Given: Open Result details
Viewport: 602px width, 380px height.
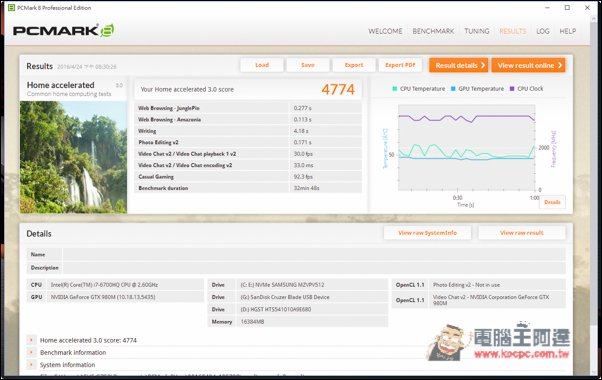Looking at the screenshot, I should (459, 65).
